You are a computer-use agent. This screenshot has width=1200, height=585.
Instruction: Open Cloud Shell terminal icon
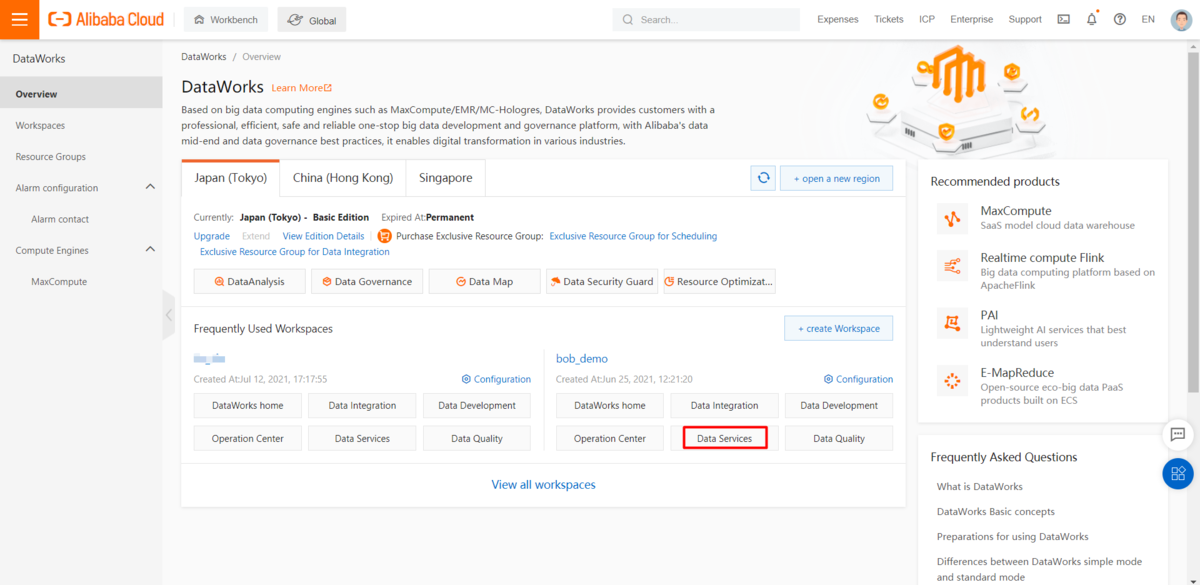1063,19
